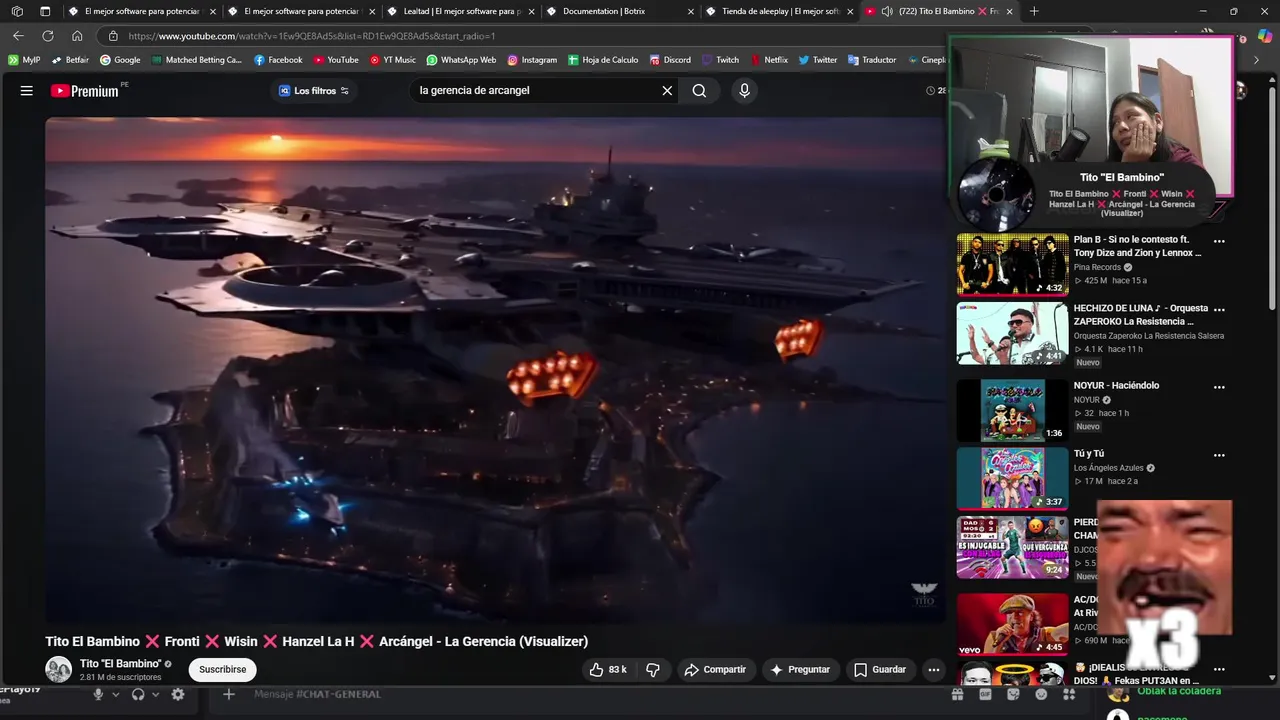Open the AC/DC video thumbnail
This screenshot has height=720, width=1280.
tap(1012, 625)
